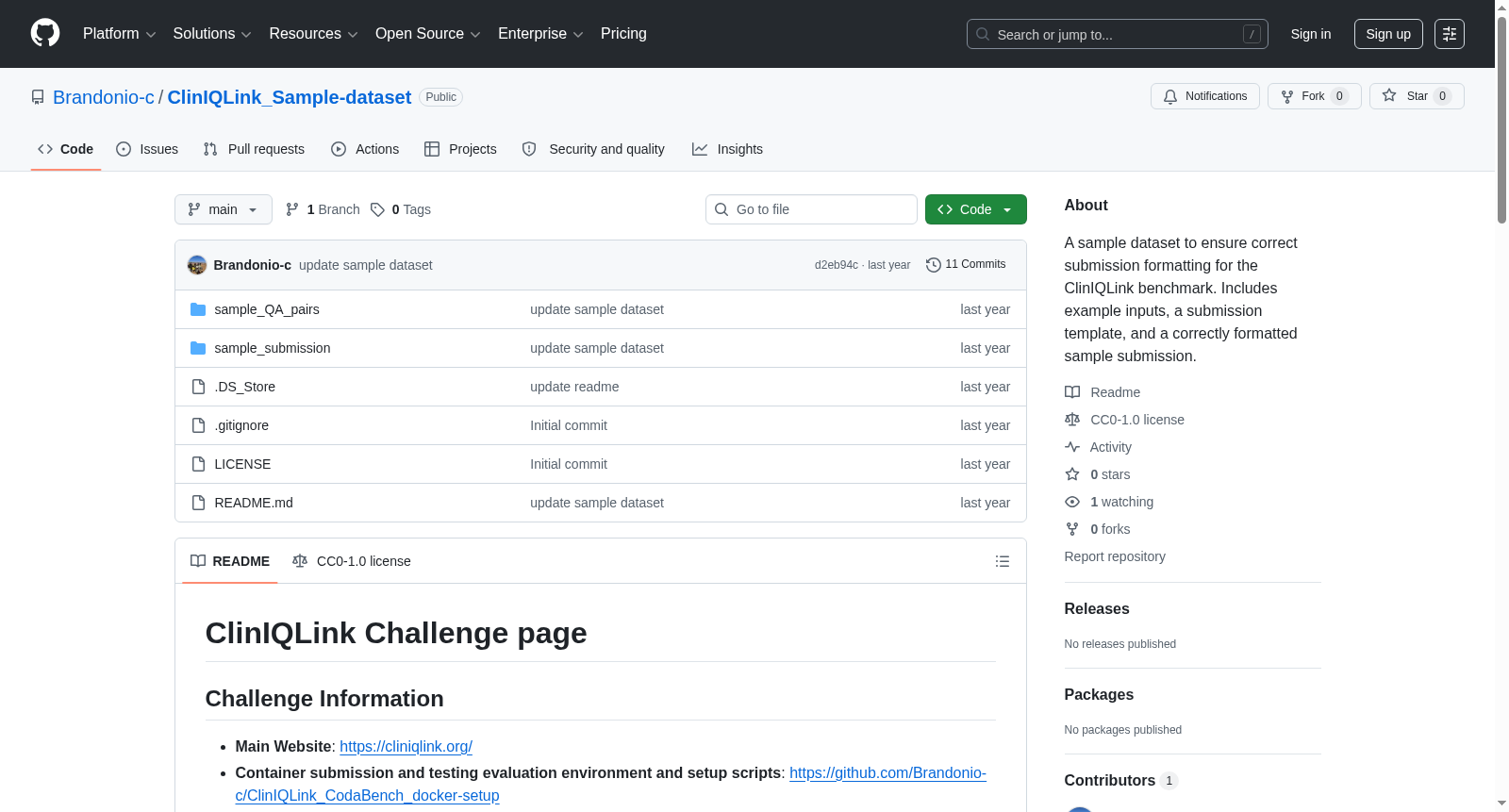Open the green Code dropdown button

point(975,209)
